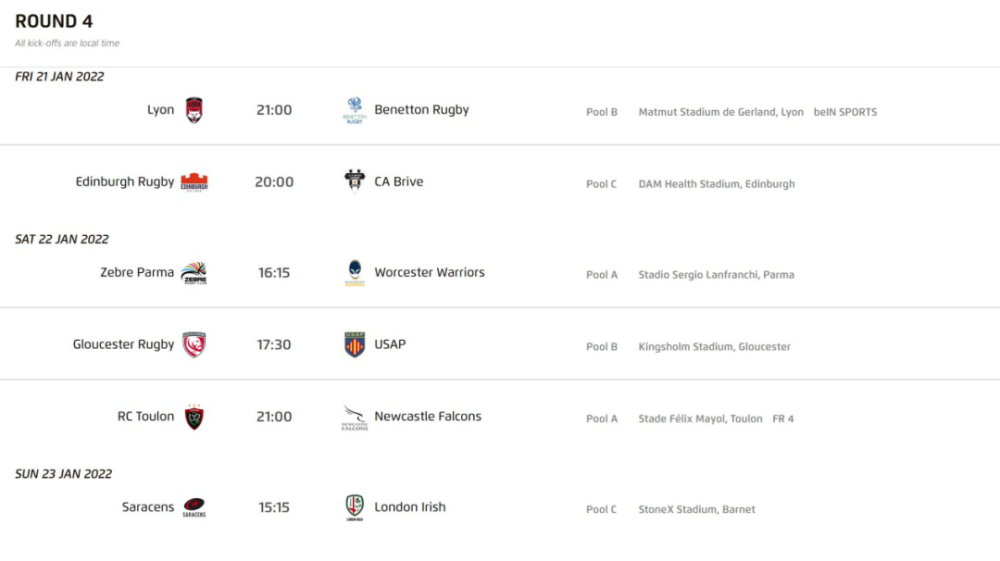
Task: Open the Gloucester Rugby crest
Action: [194, 345]
